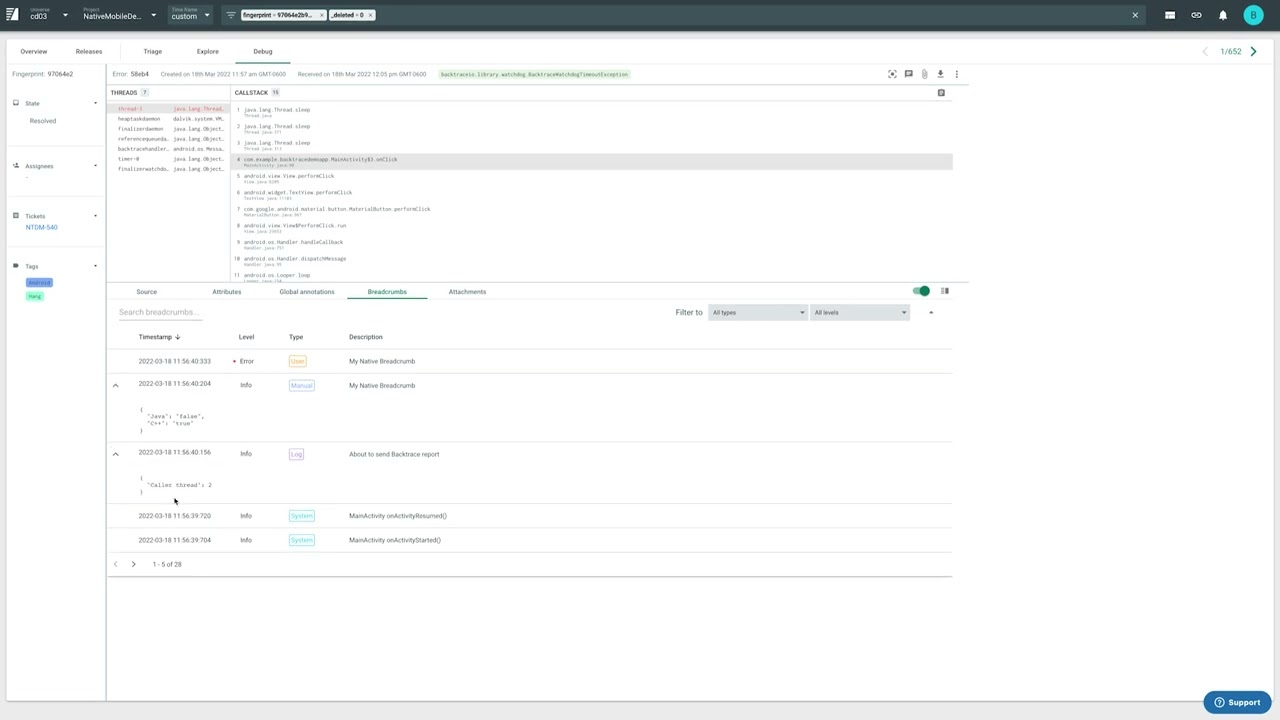Select the finalizerdaemon thread
This screenshot has width=1280, height=720.
(170, 129)
